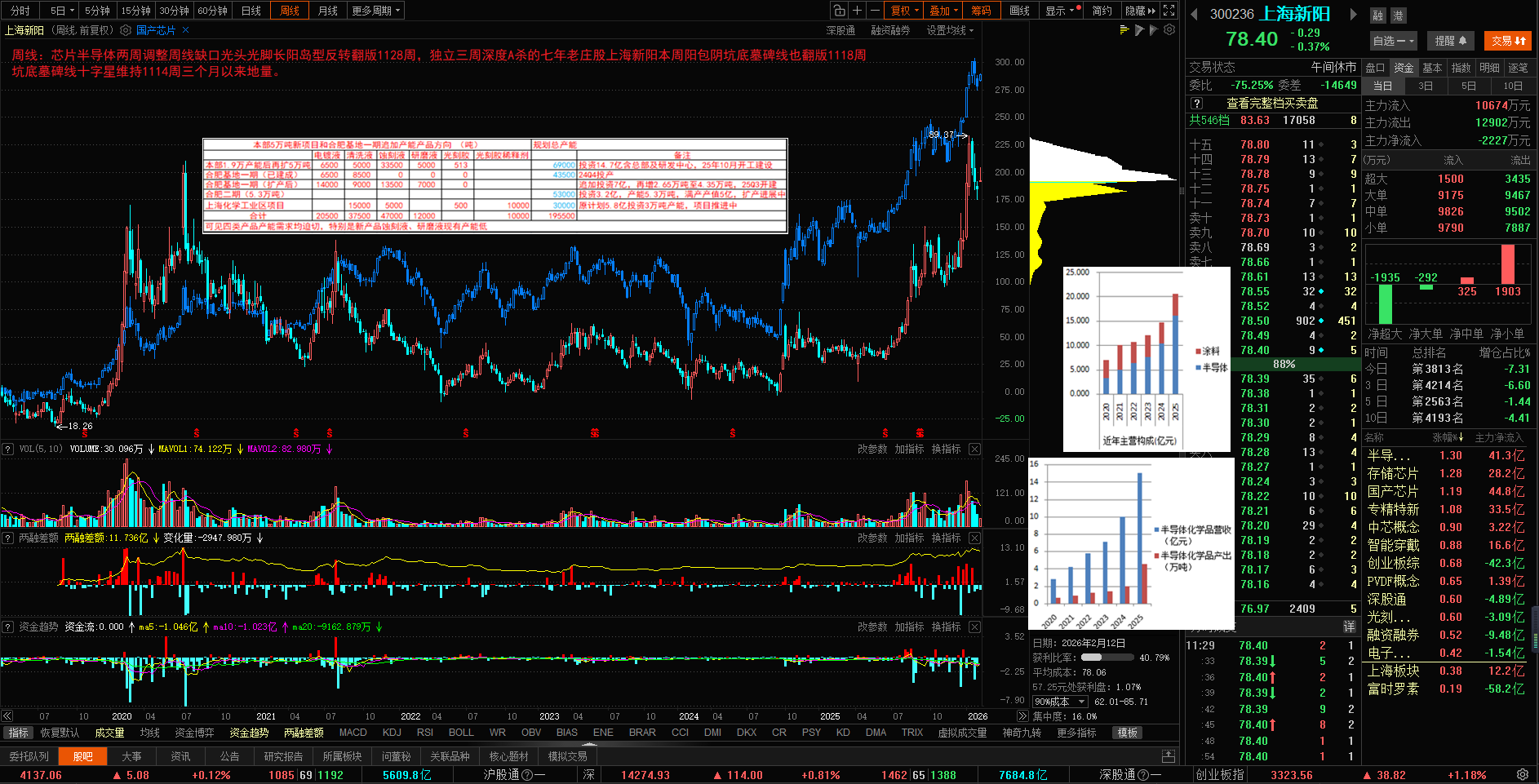Zoom out with the minus icon
The image size is (1539, 784).
point(875,11)
